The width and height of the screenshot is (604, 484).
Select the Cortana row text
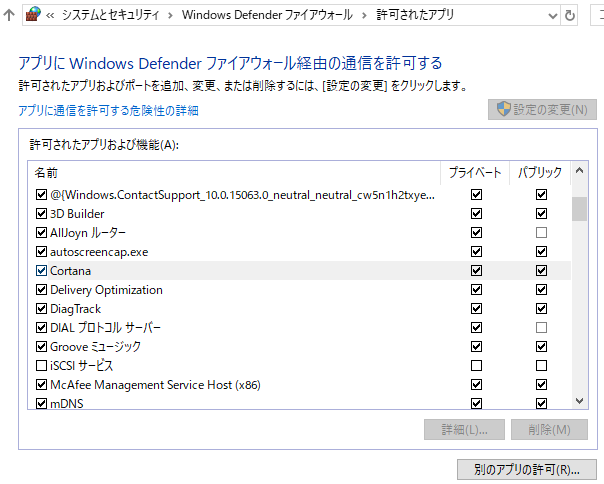(x=70, y=271)
